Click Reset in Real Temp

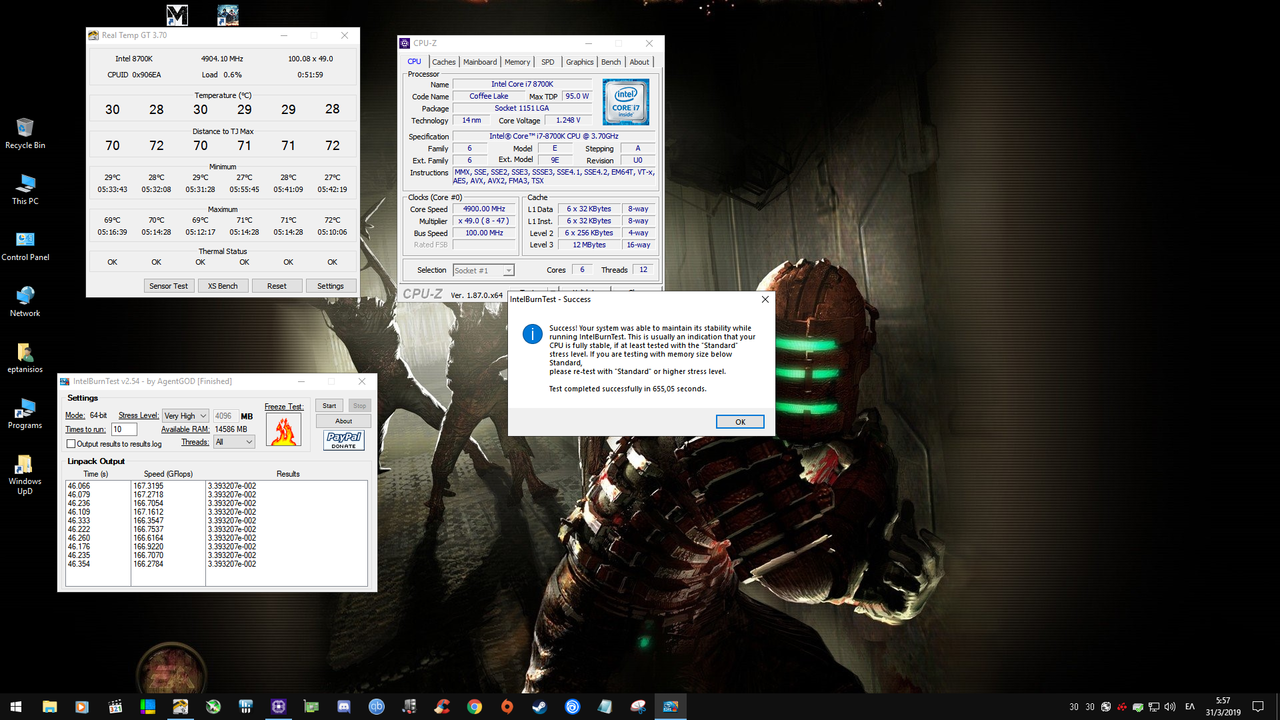[276, 286]
